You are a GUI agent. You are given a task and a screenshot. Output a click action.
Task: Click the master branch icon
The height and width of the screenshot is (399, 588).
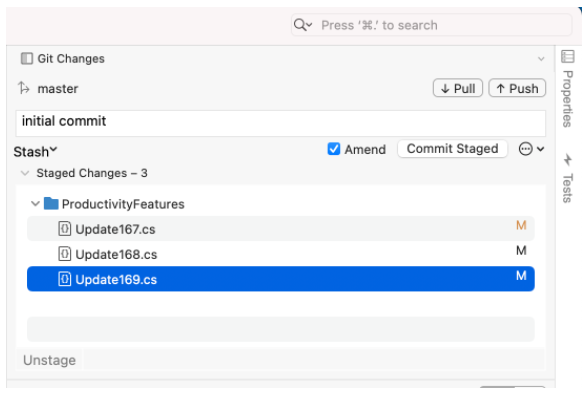coord(24,88)
